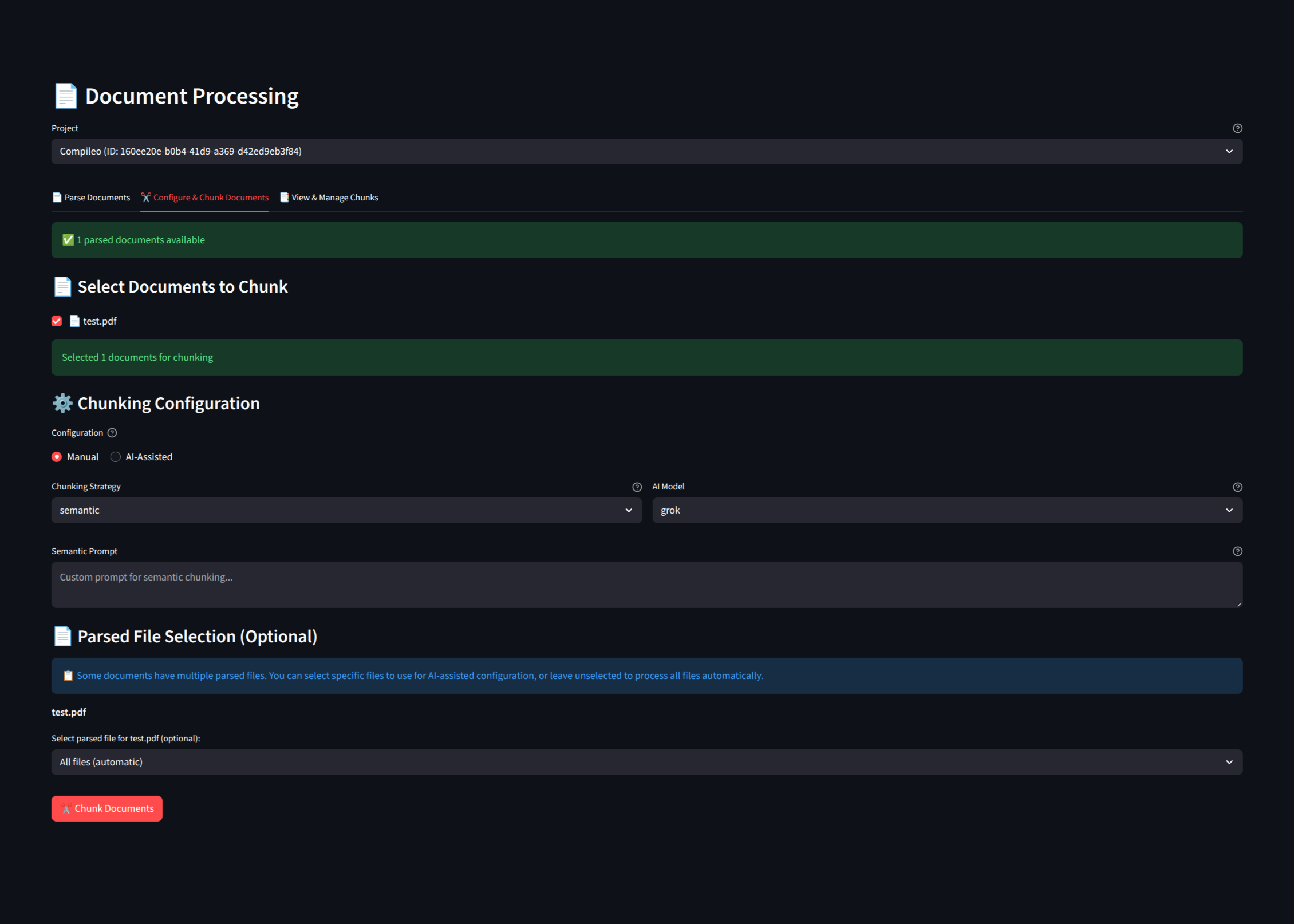1294x924 pixels.
Task: Open the Project dropdown showing Compileo
Action: 647,151
